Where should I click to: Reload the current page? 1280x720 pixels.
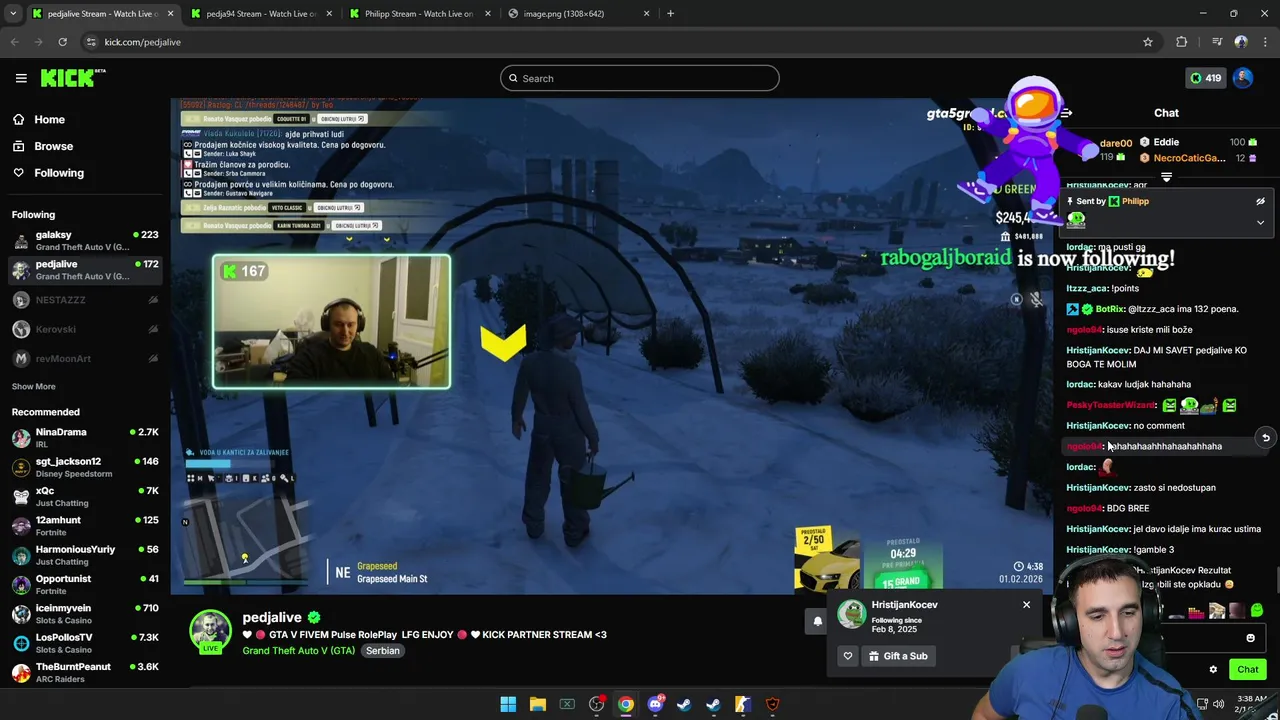62,42
